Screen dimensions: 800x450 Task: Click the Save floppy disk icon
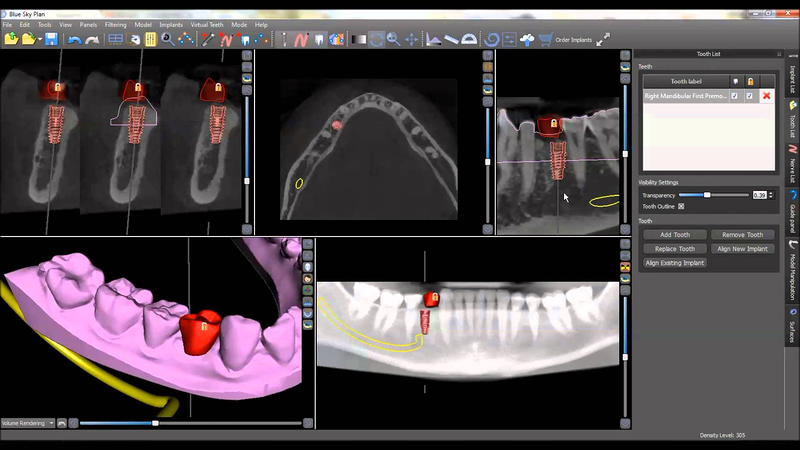coord(51,39)
